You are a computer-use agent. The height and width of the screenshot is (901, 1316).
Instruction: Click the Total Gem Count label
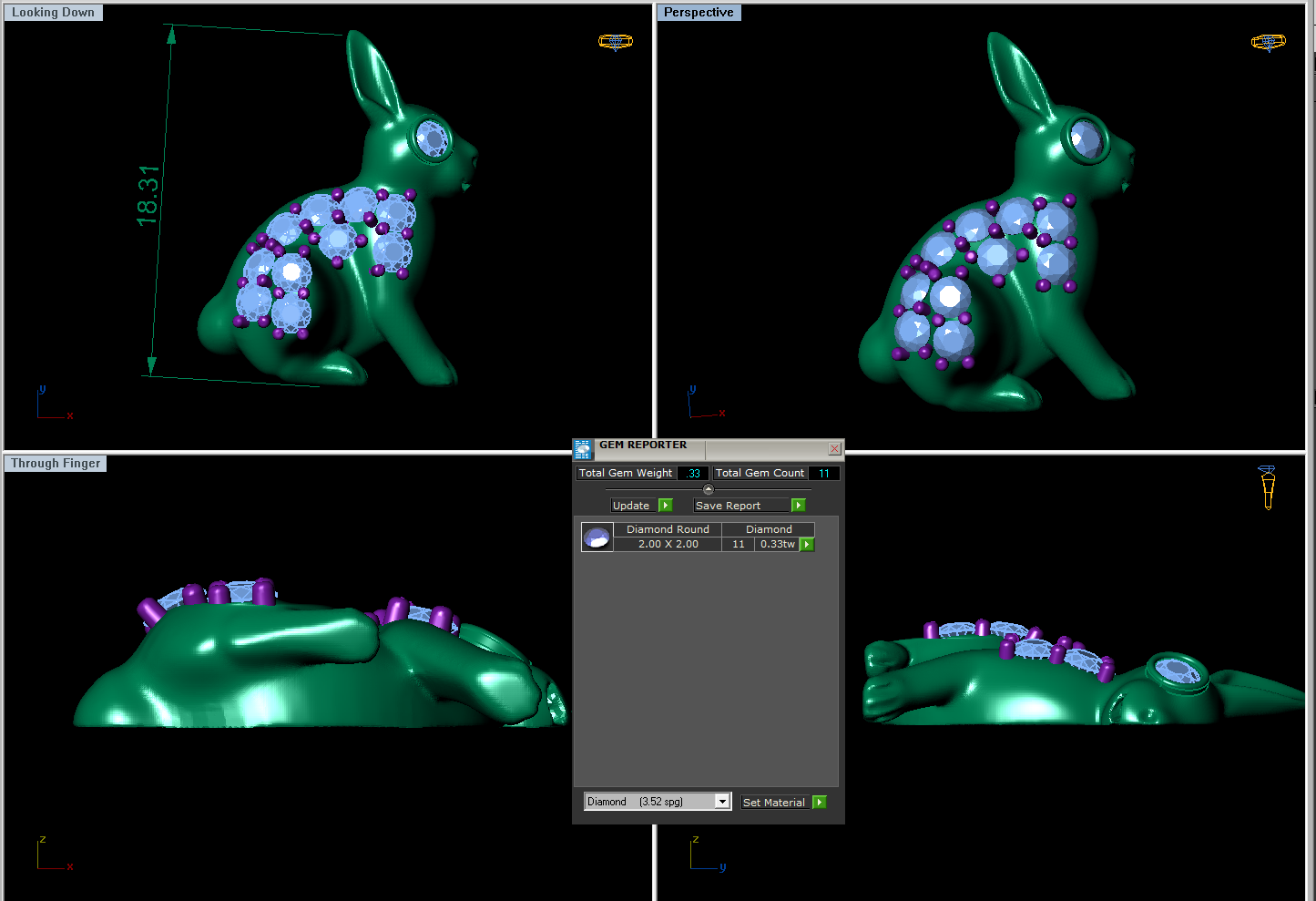point(760,474)
